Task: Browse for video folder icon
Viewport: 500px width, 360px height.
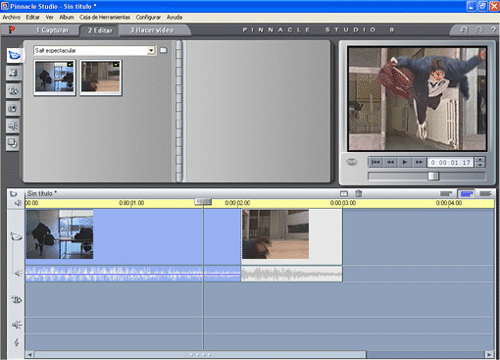Action: tap(163, 50)
